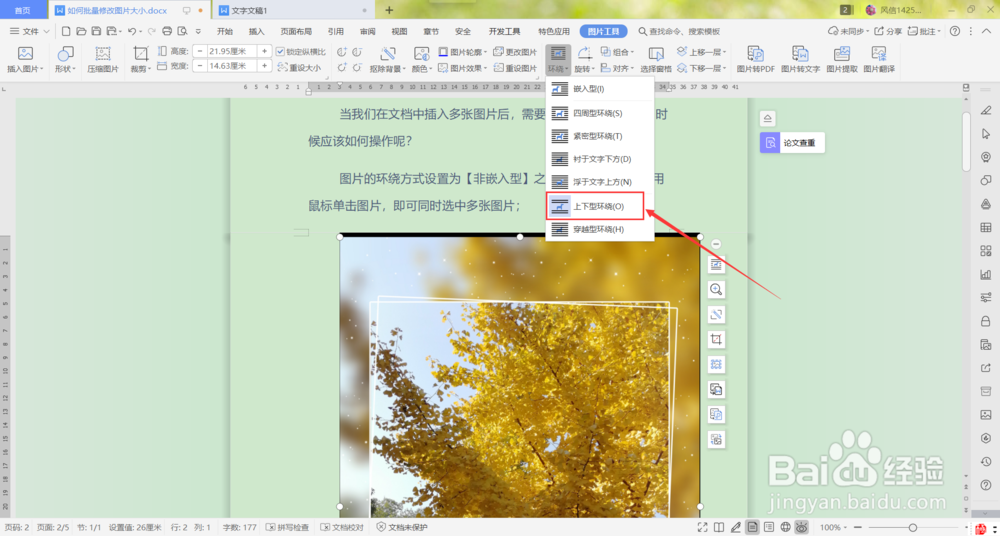Switch to outline view icon in status bar
Viewport: 1000px width, 536px height.
point(769,527)
